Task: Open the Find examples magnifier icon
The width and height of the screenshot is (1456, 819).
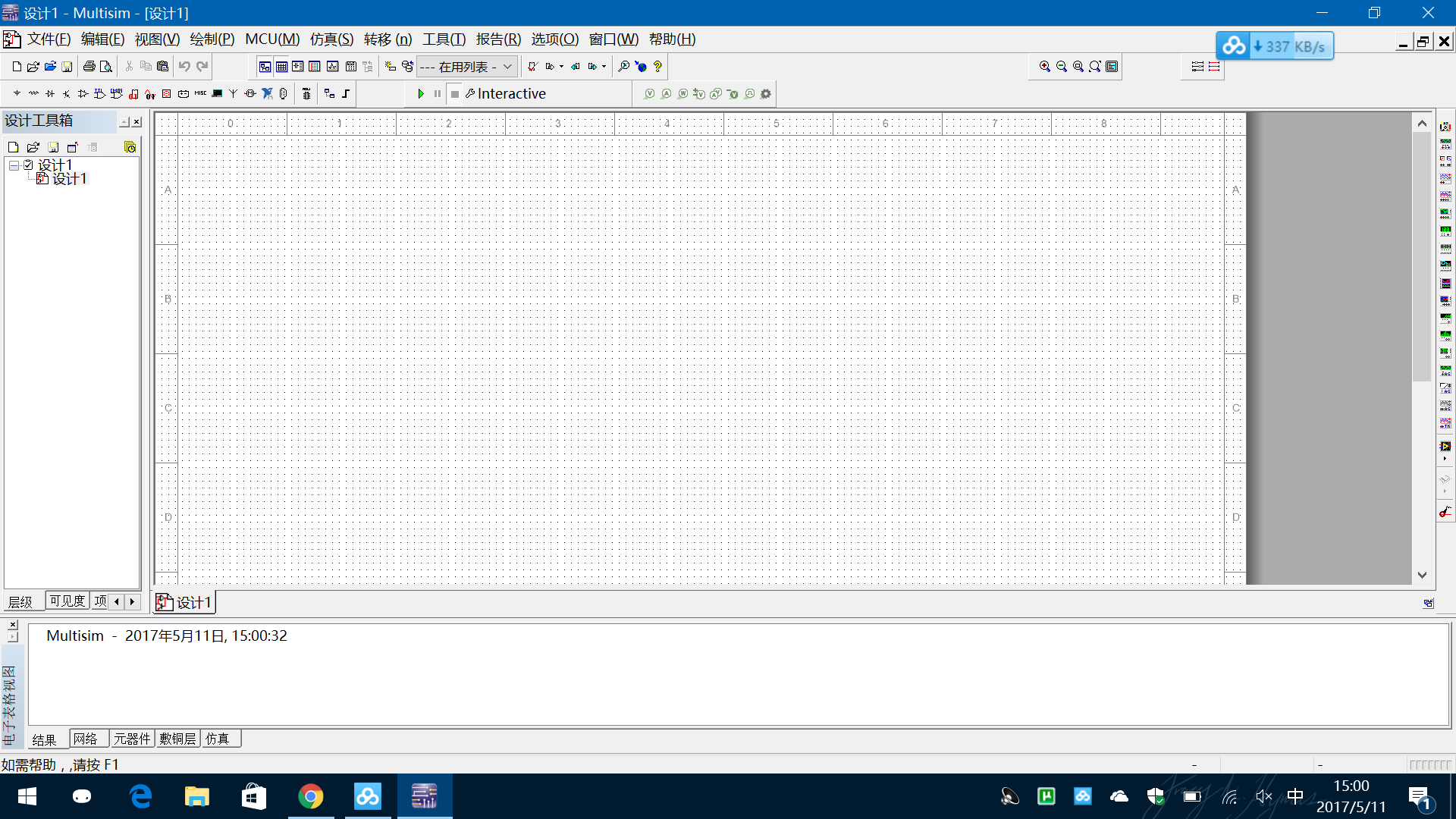Action: pyautogui.click(x=623, y=67)
